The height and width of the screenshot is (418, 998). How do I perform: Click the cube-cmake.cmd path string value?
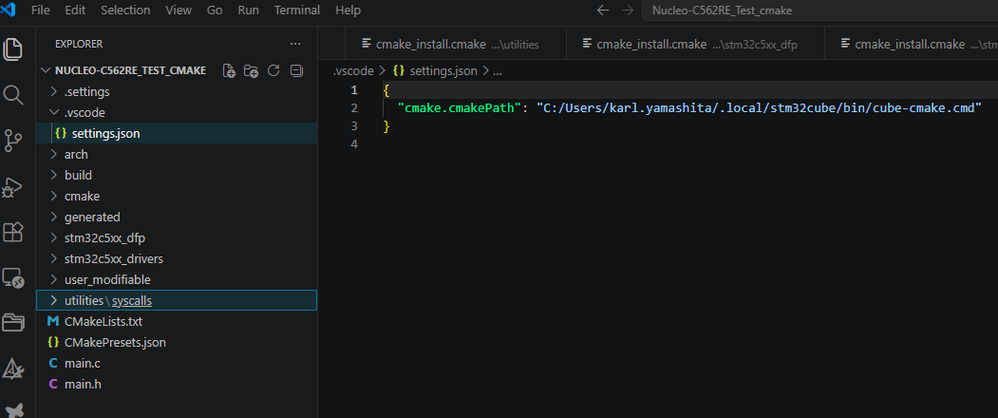[x=759, y=108]
